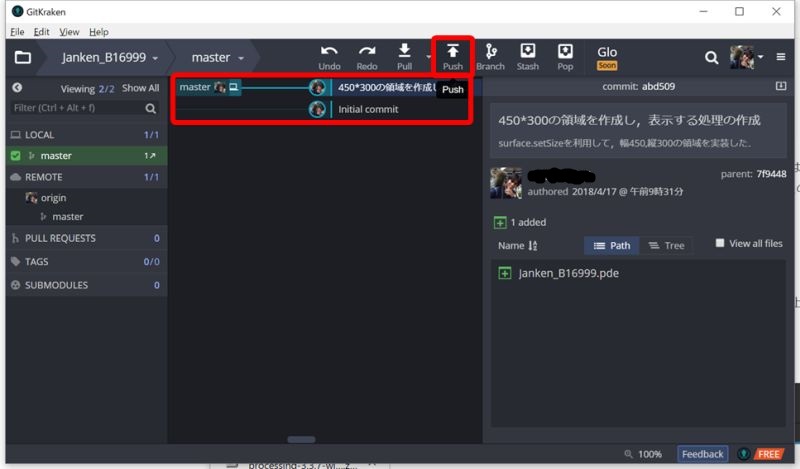This screenshot has width=800, height=469.
Task: Open the search magnifier icon
Action: coord(712,58)
